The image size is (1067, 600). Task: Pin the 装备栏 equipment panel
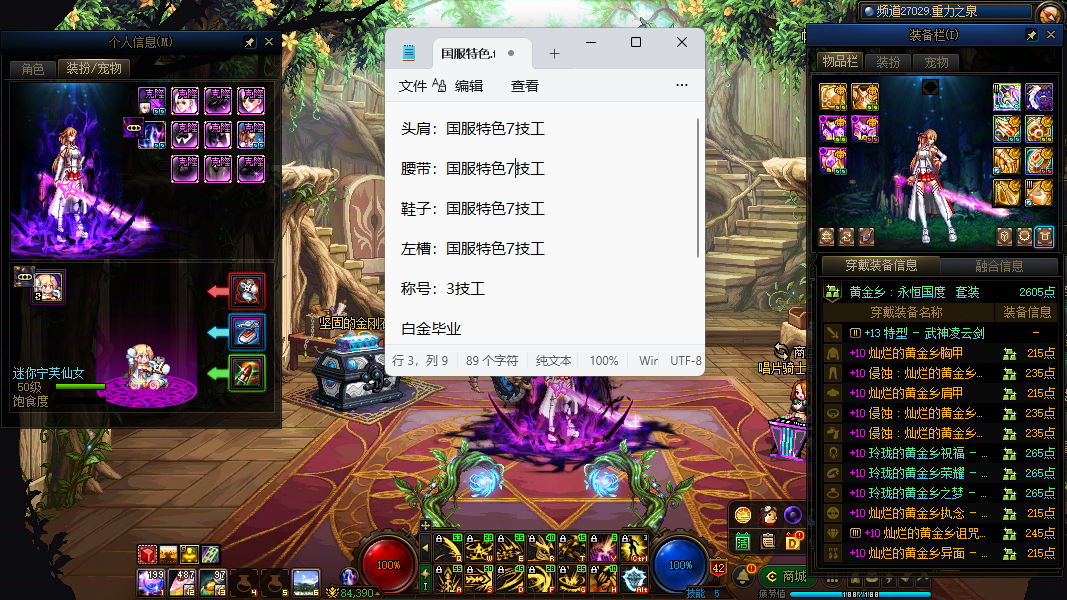click(x=1031, y=35)
